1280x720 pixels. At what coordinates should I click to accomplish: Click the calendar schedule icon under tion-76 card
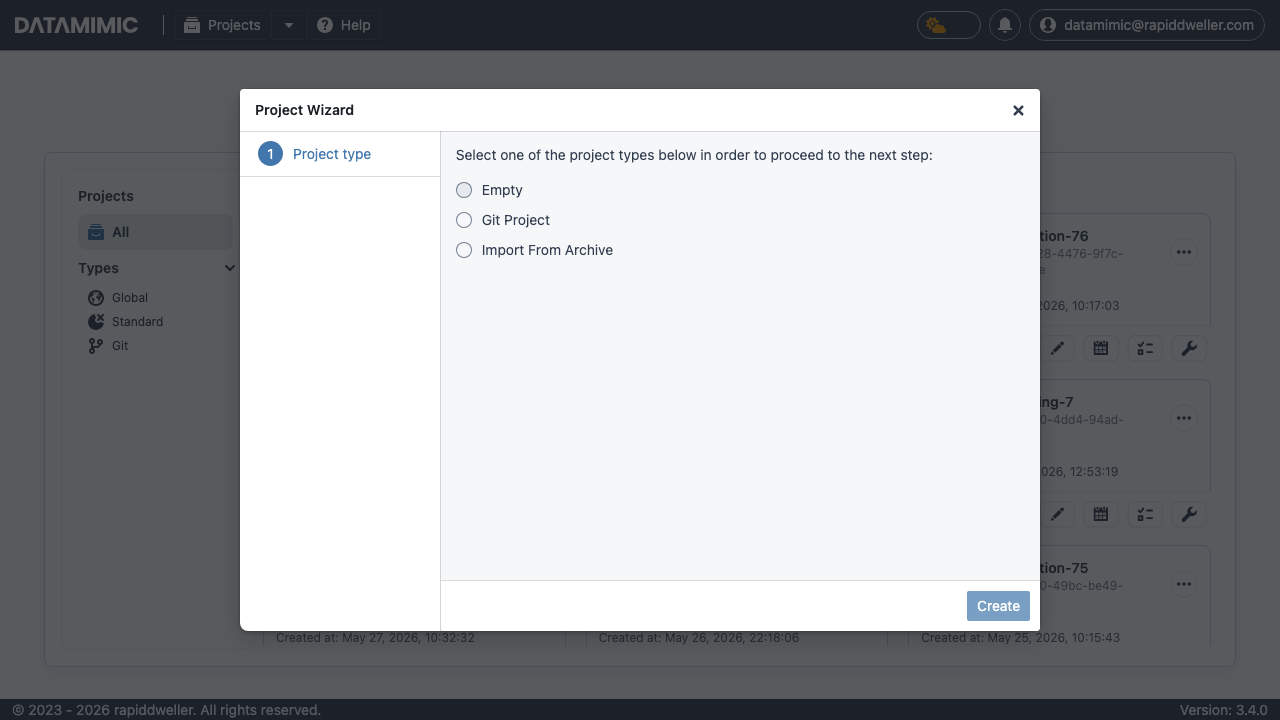click(1101, 348)
